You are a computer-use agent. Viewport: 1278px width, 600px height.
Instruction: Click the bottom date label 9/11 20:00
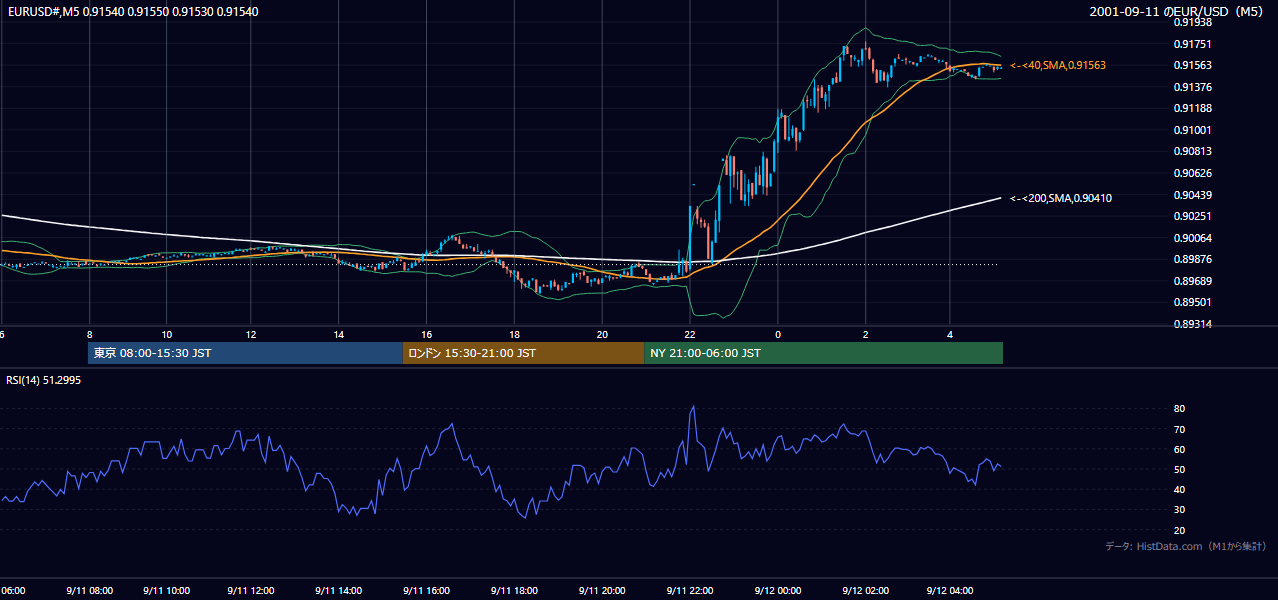point(602,590)
